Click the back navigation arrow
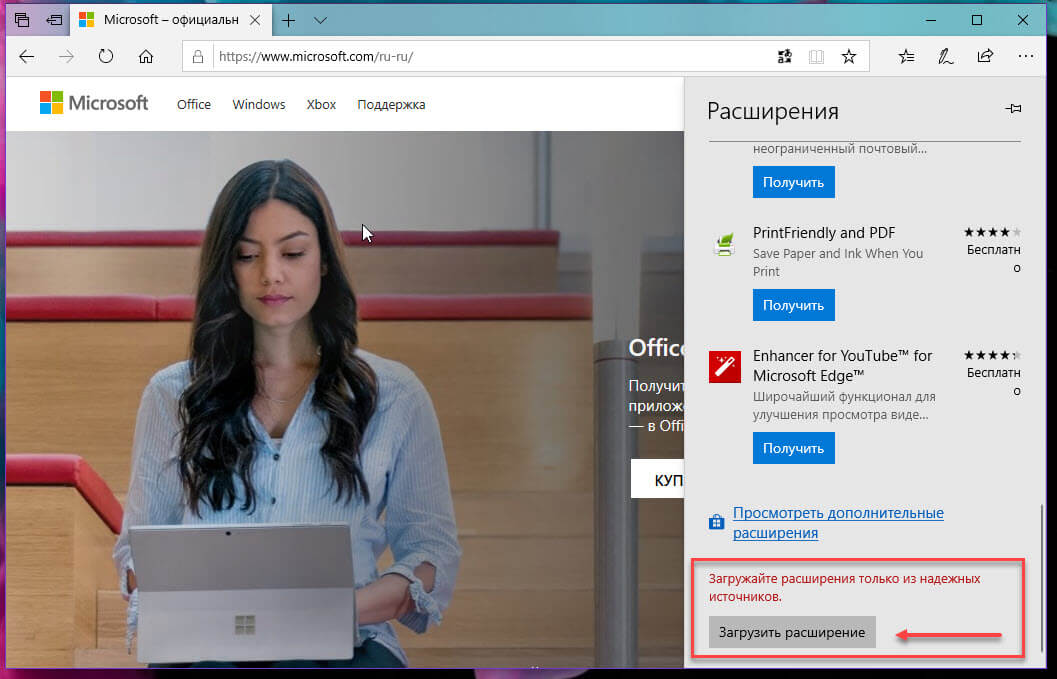The width and height of the screenshot is (1057, 679). [x=26, y=57]
